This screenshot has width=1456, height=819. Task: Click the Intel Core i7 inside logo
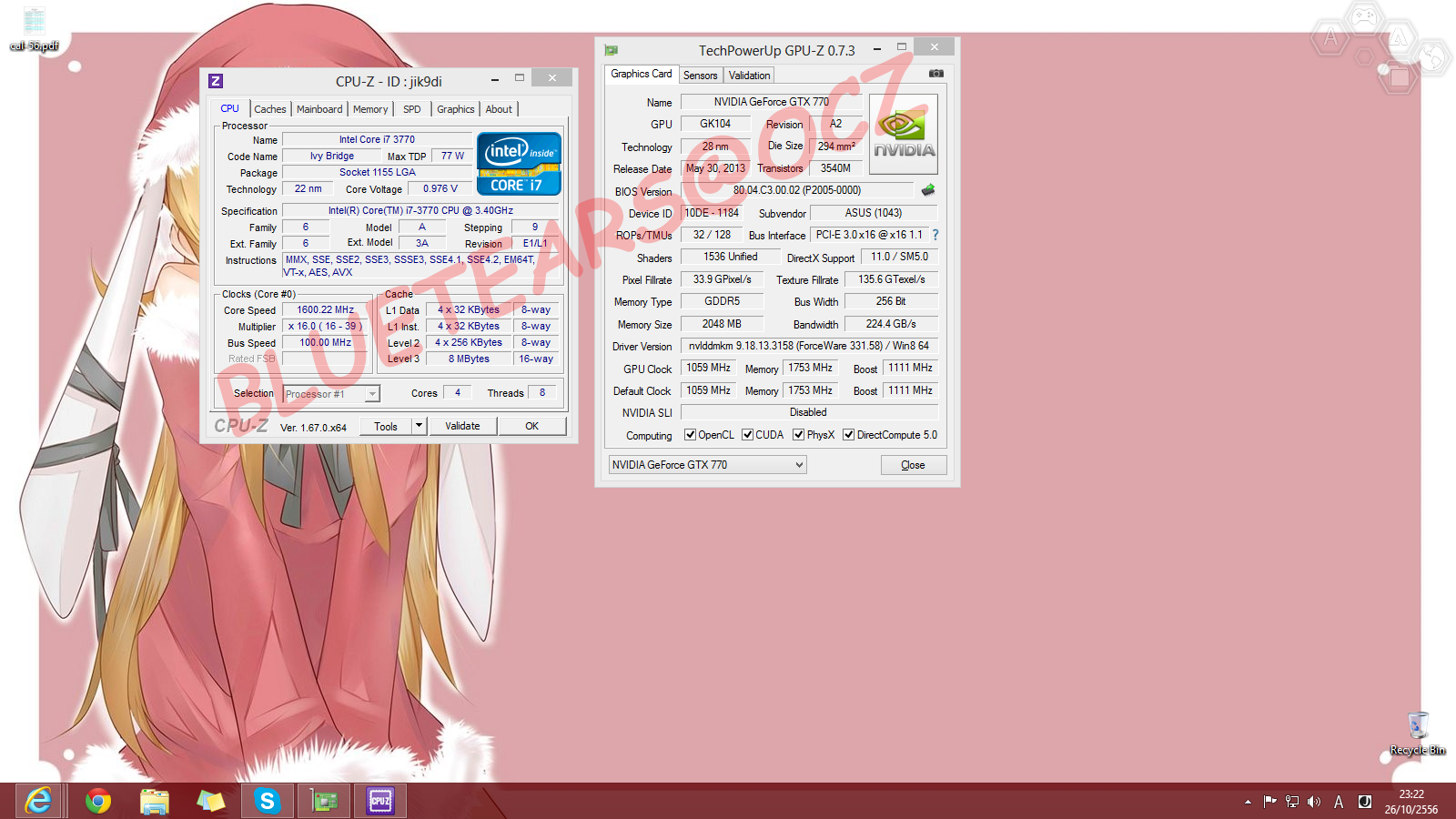[519, 164]
